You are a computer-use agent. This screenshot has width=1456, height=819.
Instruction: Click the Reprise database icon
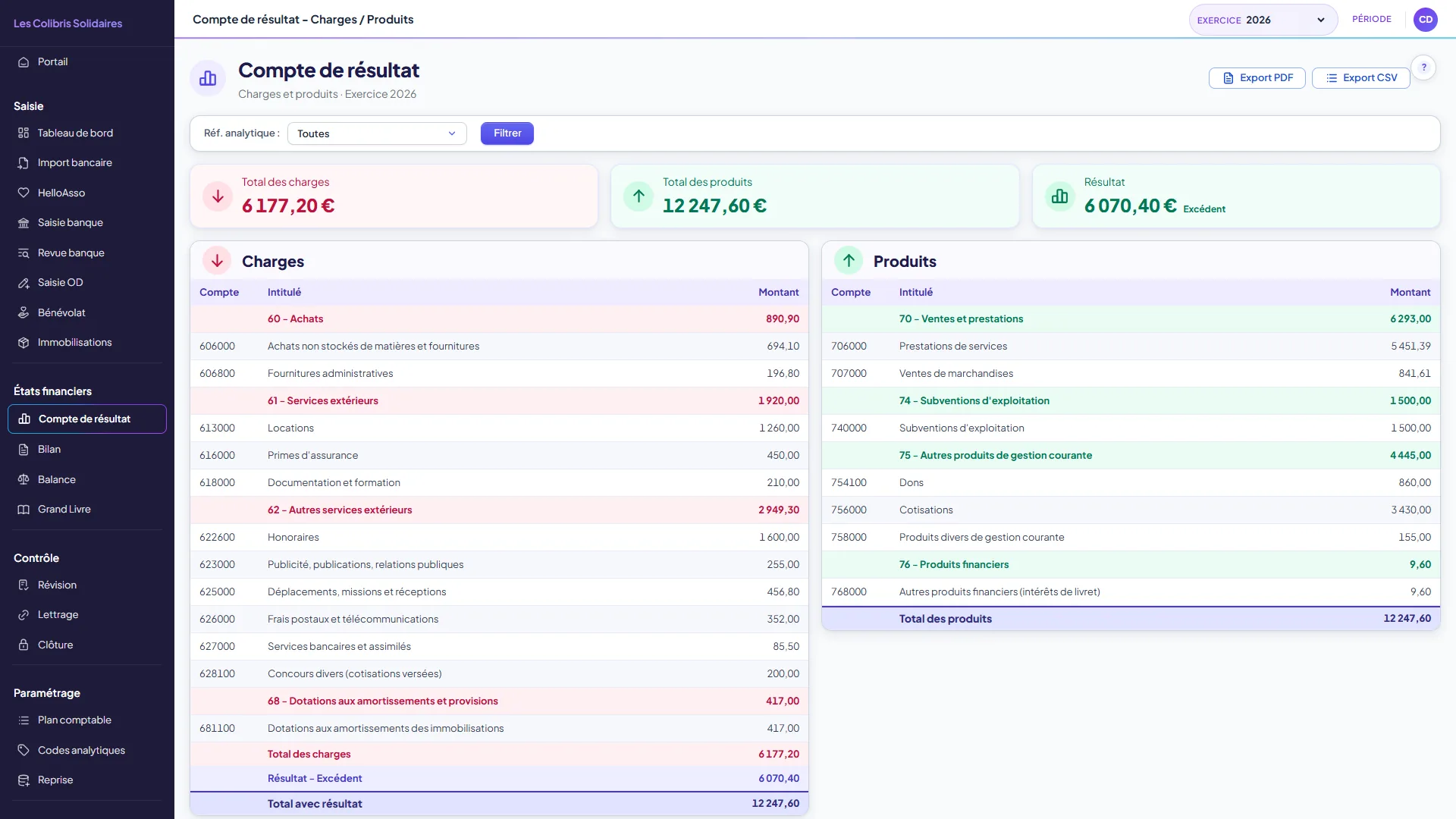[24, 780]
